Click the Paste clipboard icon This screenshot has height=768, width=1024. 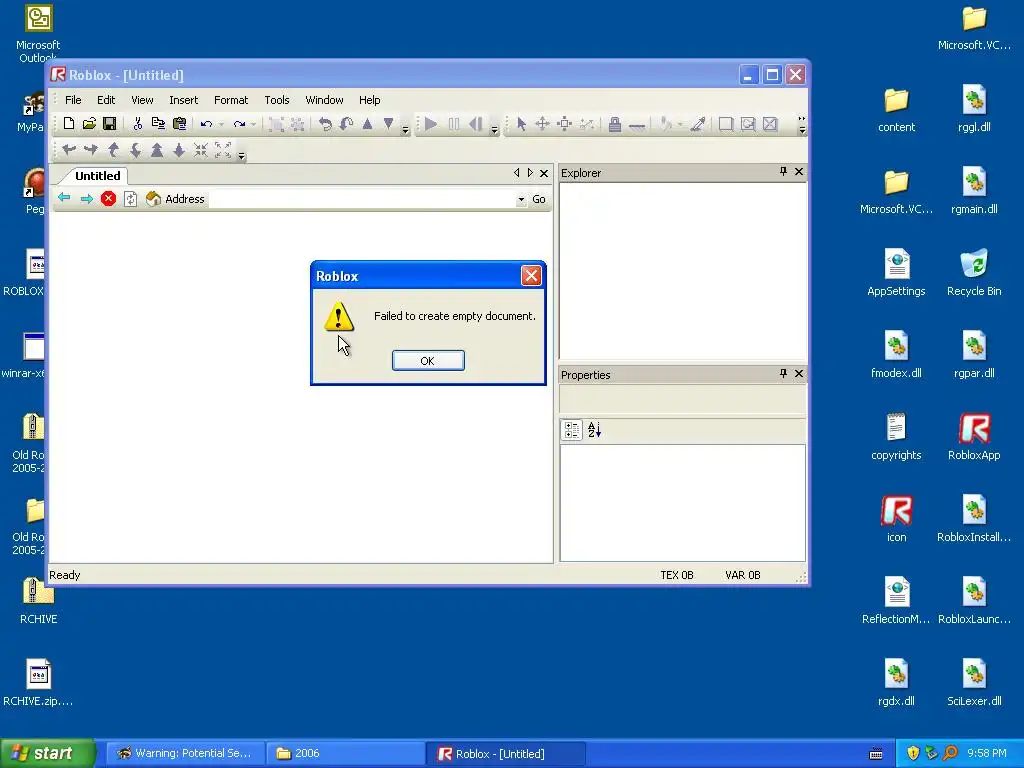(x=180, y=124)
